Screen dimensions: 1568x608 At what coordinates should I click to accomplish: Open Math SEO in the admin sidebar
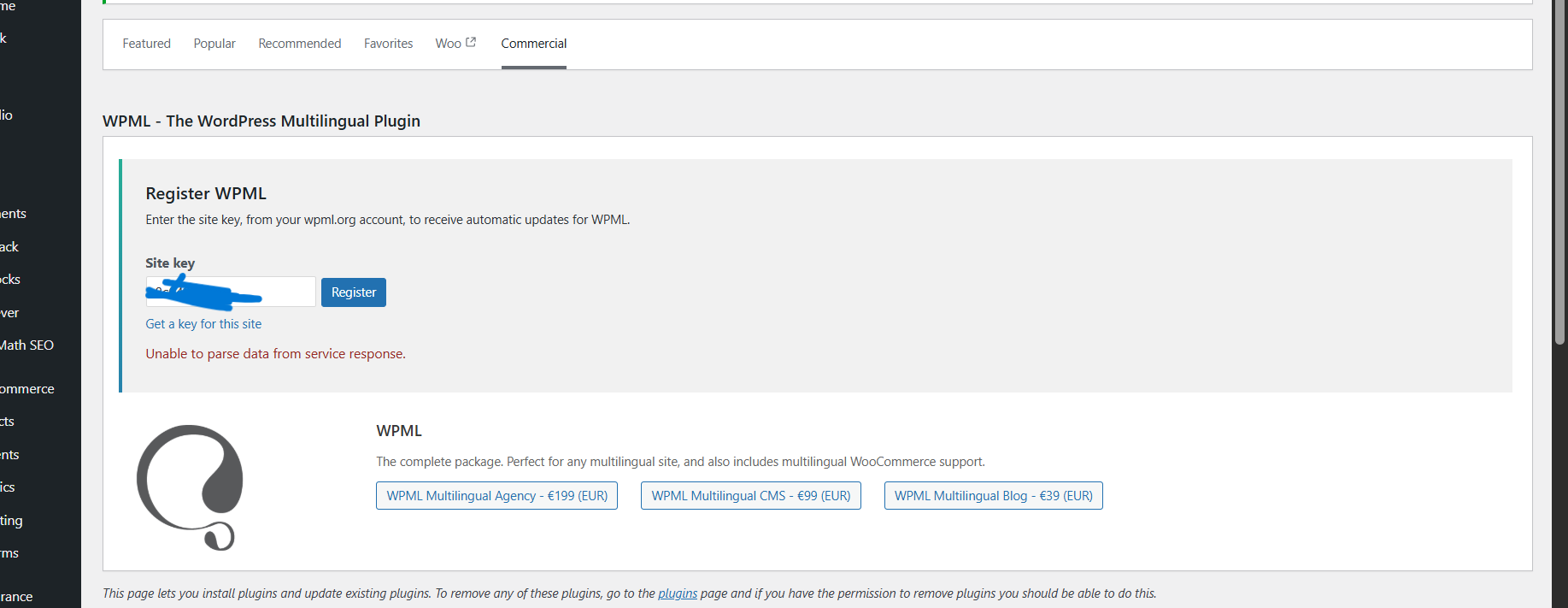[26, 345]
